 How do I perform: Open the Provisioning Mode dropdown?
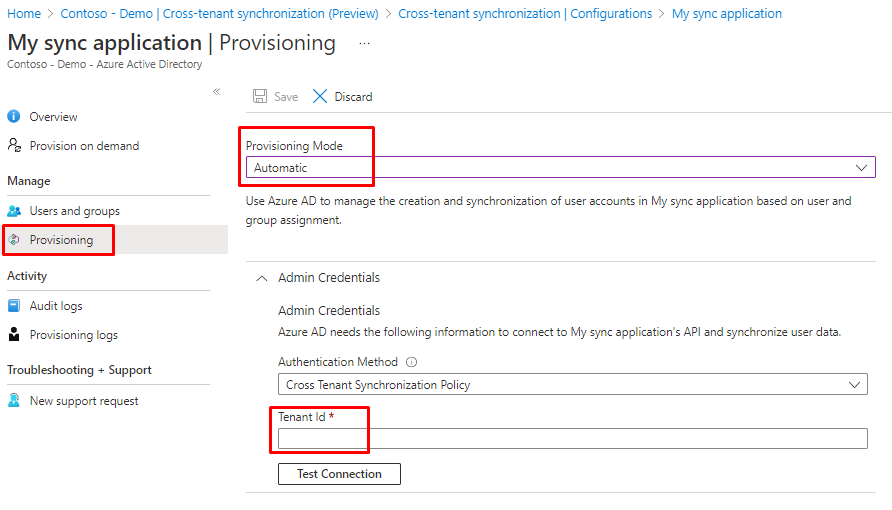560,168
